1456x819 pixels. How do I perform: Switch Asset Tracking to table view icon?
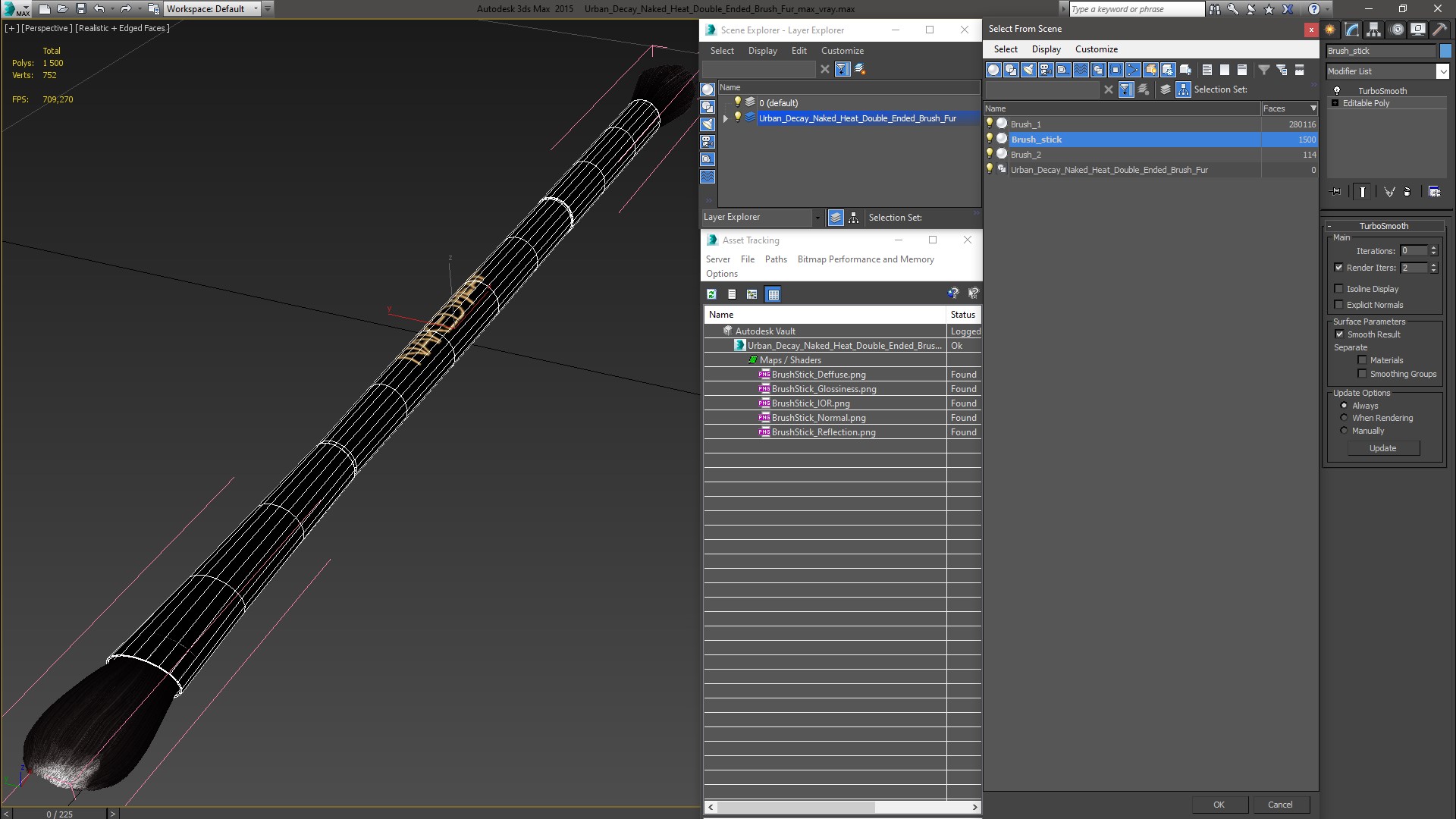(773, 294)
